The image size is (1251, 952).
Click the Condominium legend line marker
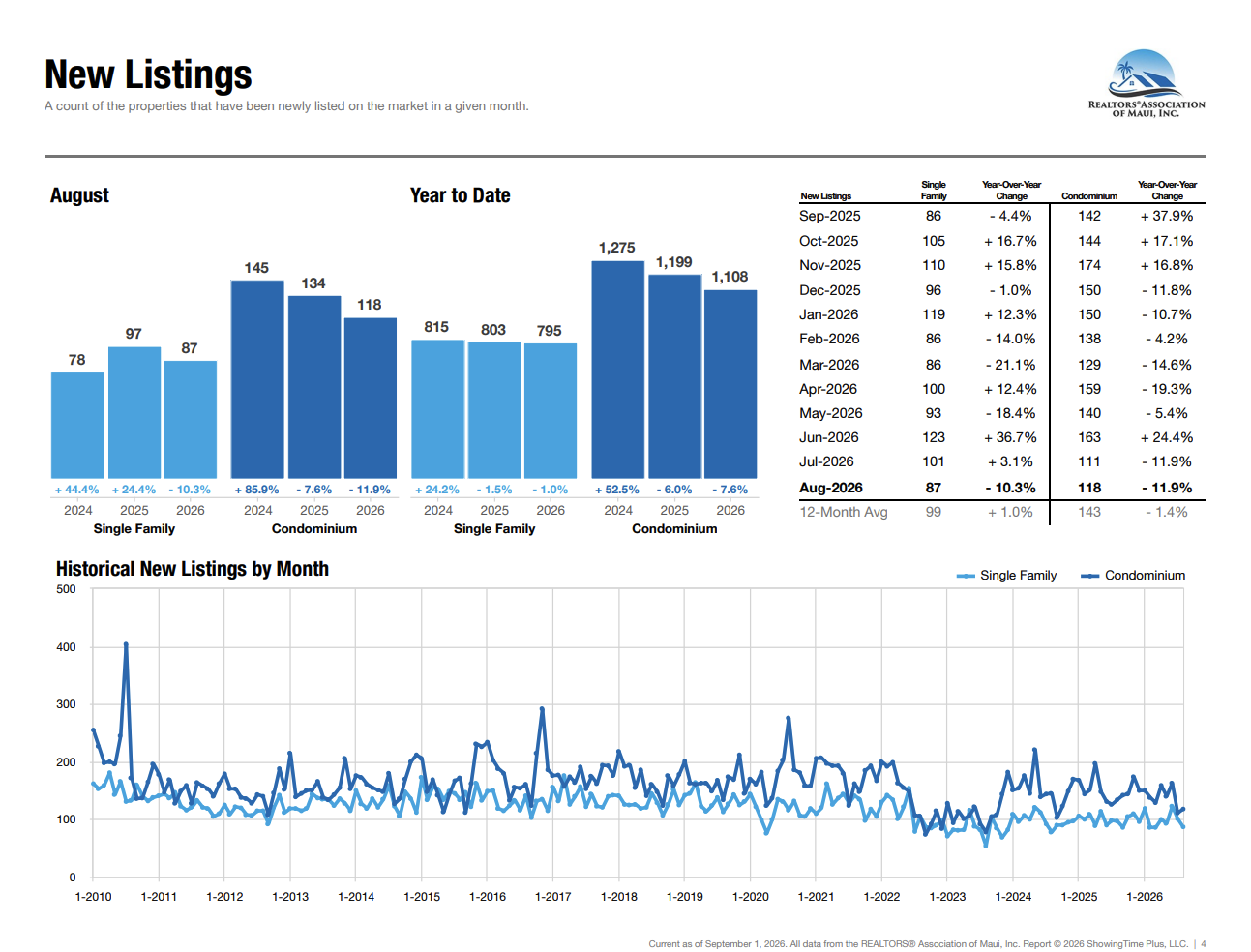click(x=1090, y=576)
